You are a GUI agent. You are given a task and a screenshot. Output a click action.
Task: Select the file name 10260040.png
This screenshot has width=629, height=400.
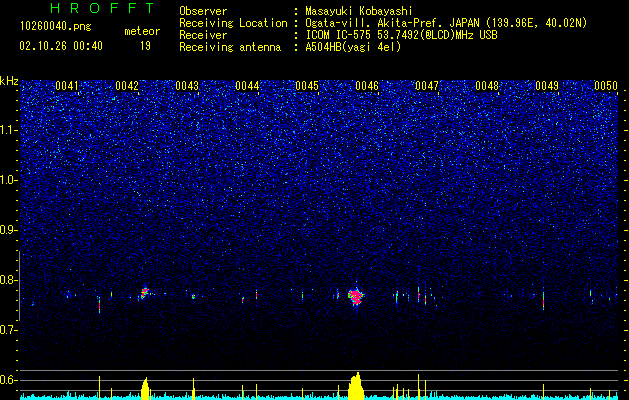(x=56, y=26)
